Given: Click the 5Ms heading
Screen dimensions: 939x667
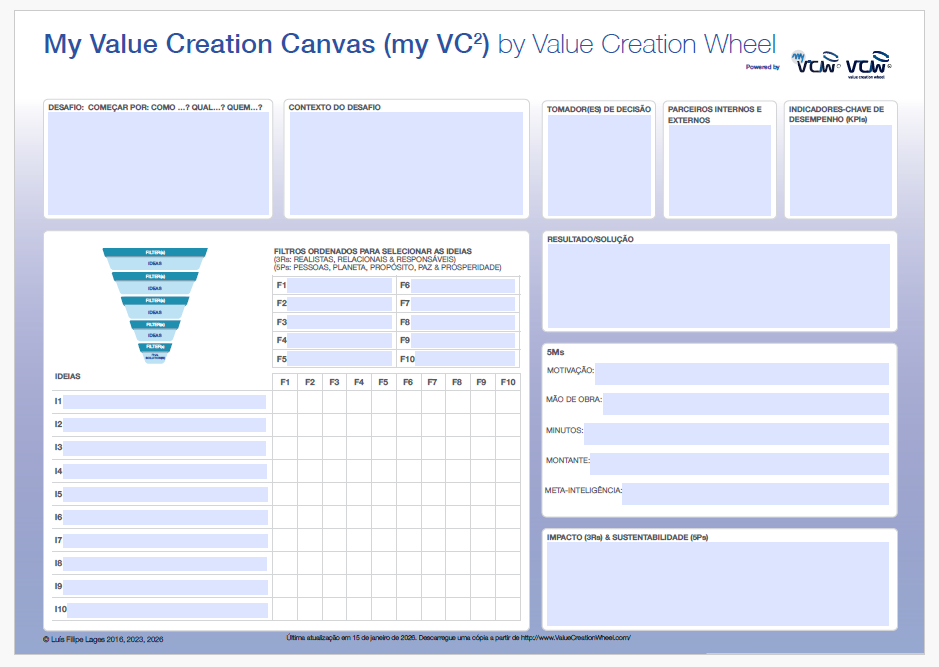Looking at the screenshot, I should (x=555, y=352).
